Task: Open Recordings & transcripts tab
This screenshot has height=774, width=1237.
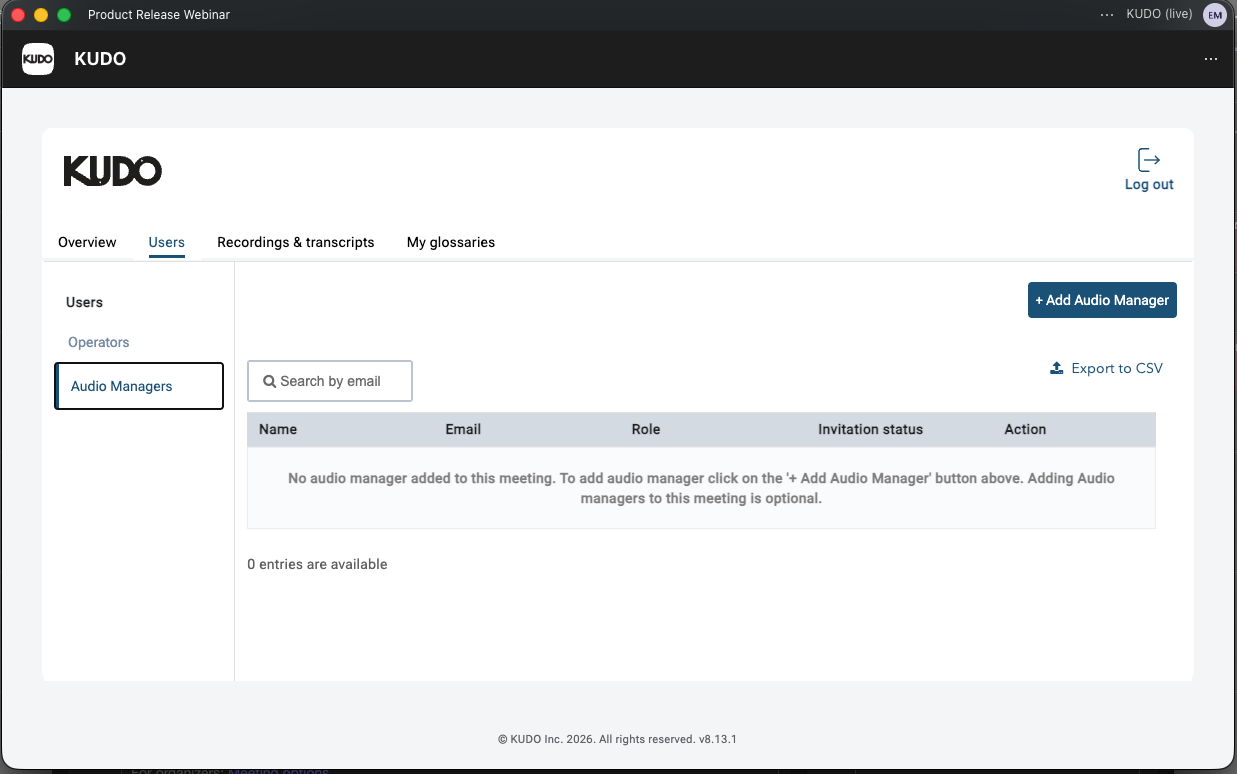Action: [x=296, y=242]
